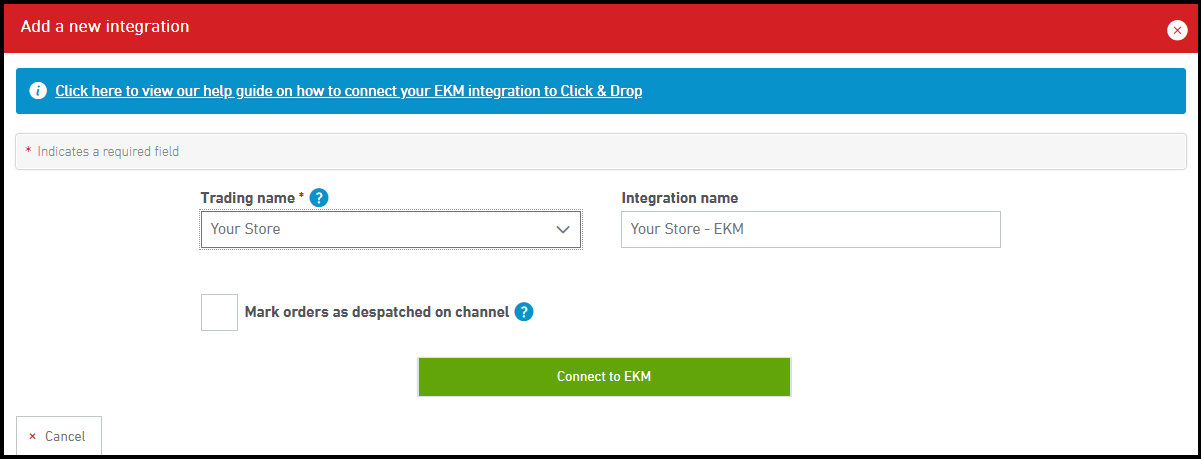Screen dimensions: 1201x459
Task: Click the info icon in blue banner
Action: (x=38, y=91)
